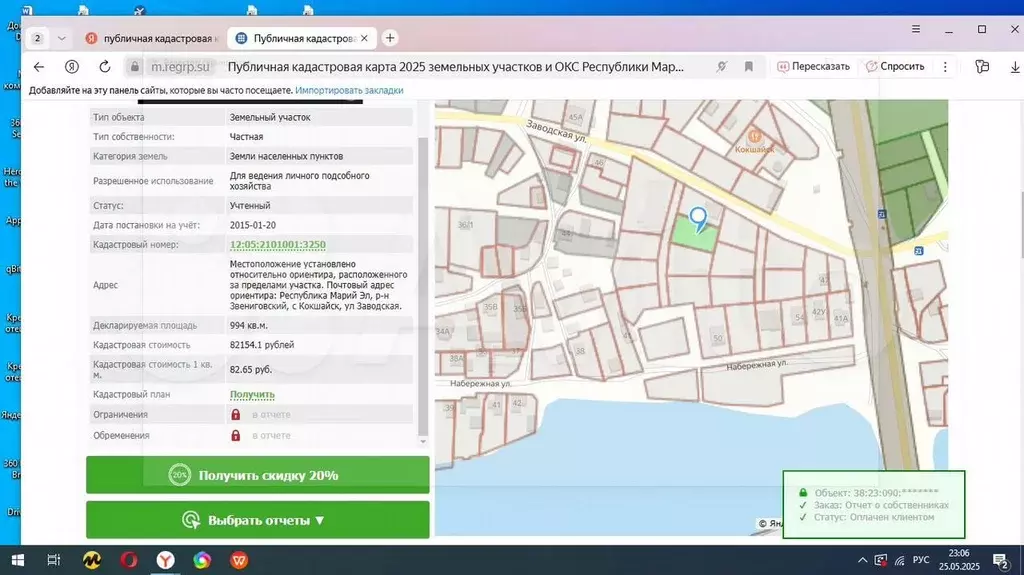Click the Земли населенных пунктов value
Viewport: 1024px width, 575px height.
pos(286,156)
